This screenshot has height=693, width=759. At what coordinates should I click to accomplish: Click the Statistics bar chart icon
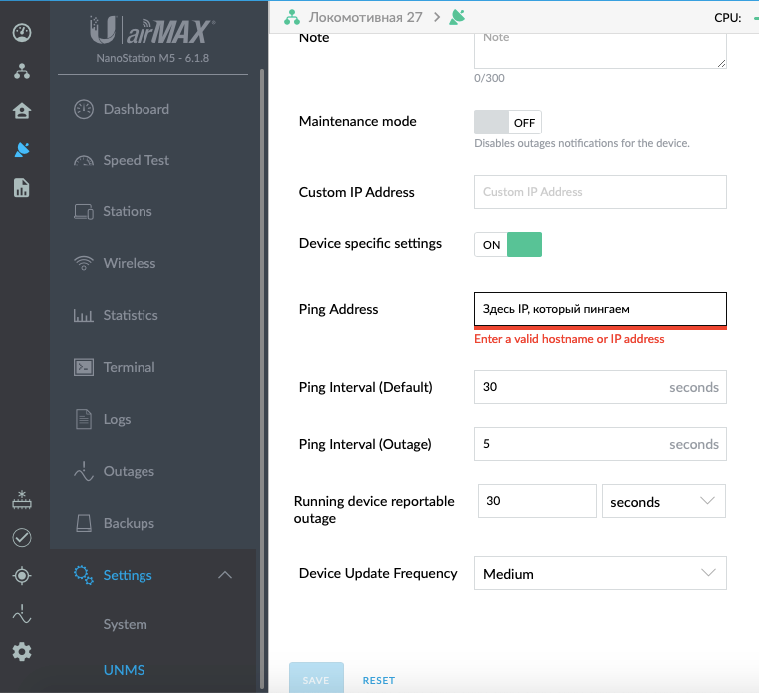[84, 315]
